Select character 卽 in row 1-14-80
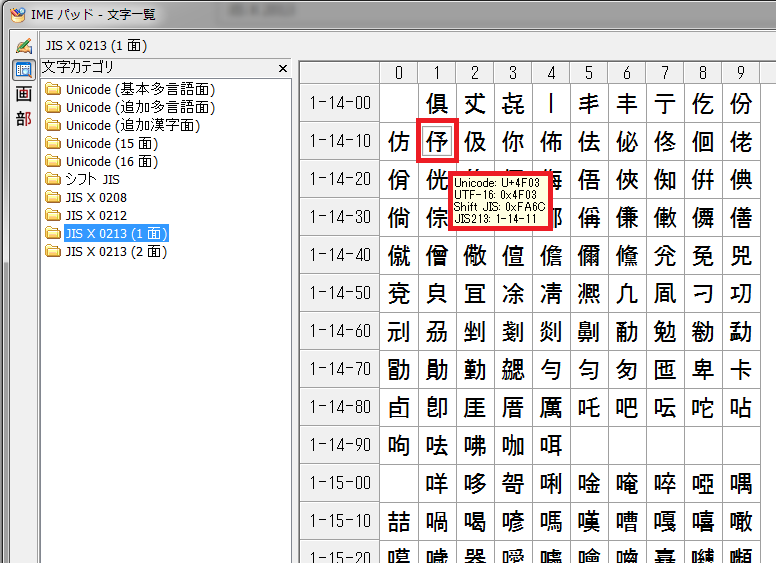Image resolution: width=776 pixels, height=563 pixels. pyautogui.click(x=437, y=408)
